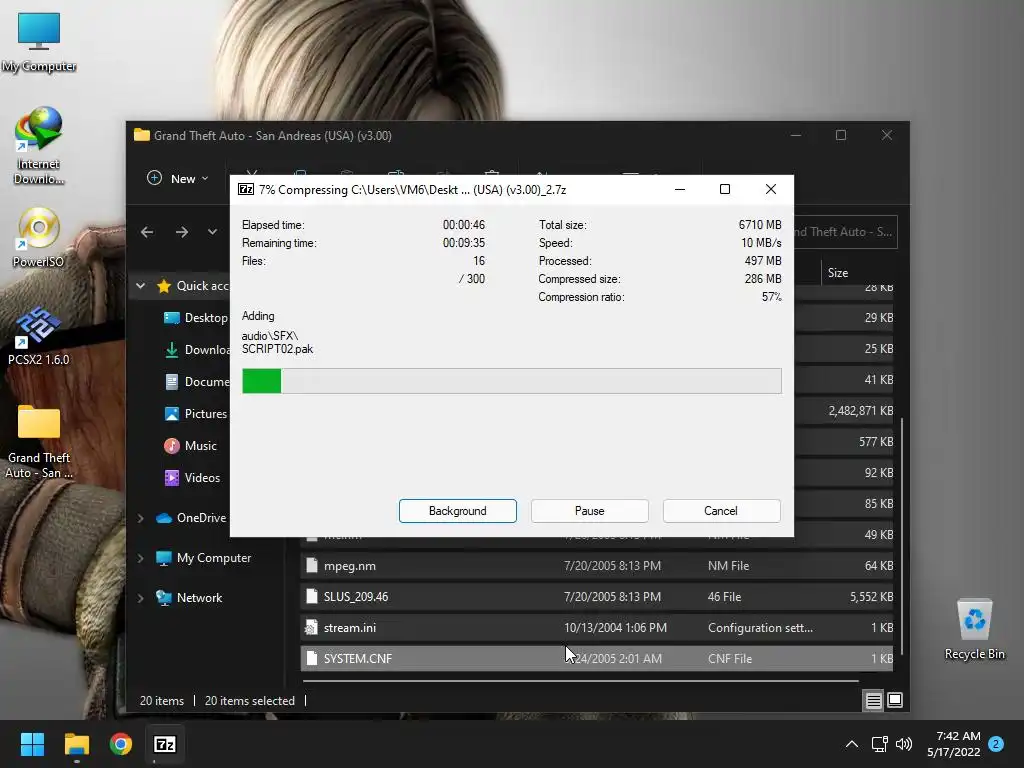Open File Explorer from taskbar
1024x768 pixels.
click(76, 744)
